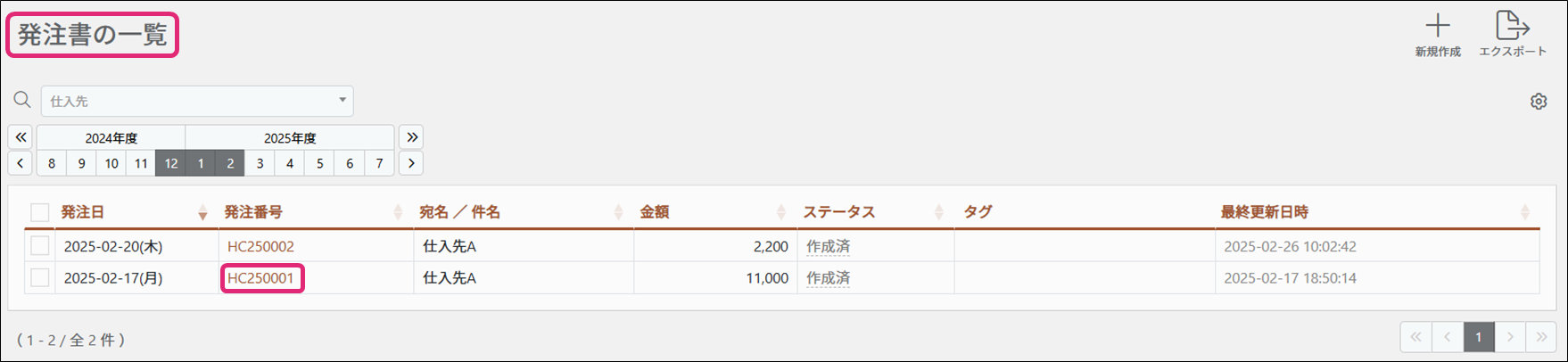Click the search magnifier icon

(x=22, y=101)
